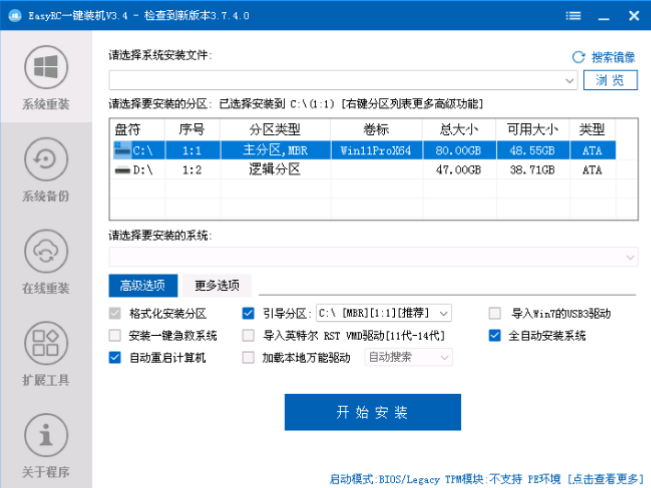This screenshot has height=488, width=651.
Task: Open the Extension Tools (扩展工具) icon
Action: (x=46, y=343)
